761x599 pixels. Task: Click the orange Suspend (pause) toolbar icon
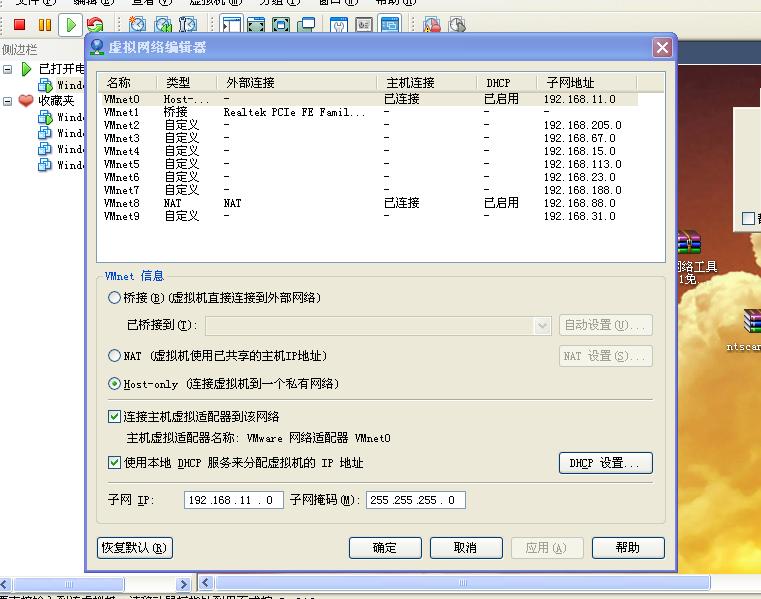point(45,24)
